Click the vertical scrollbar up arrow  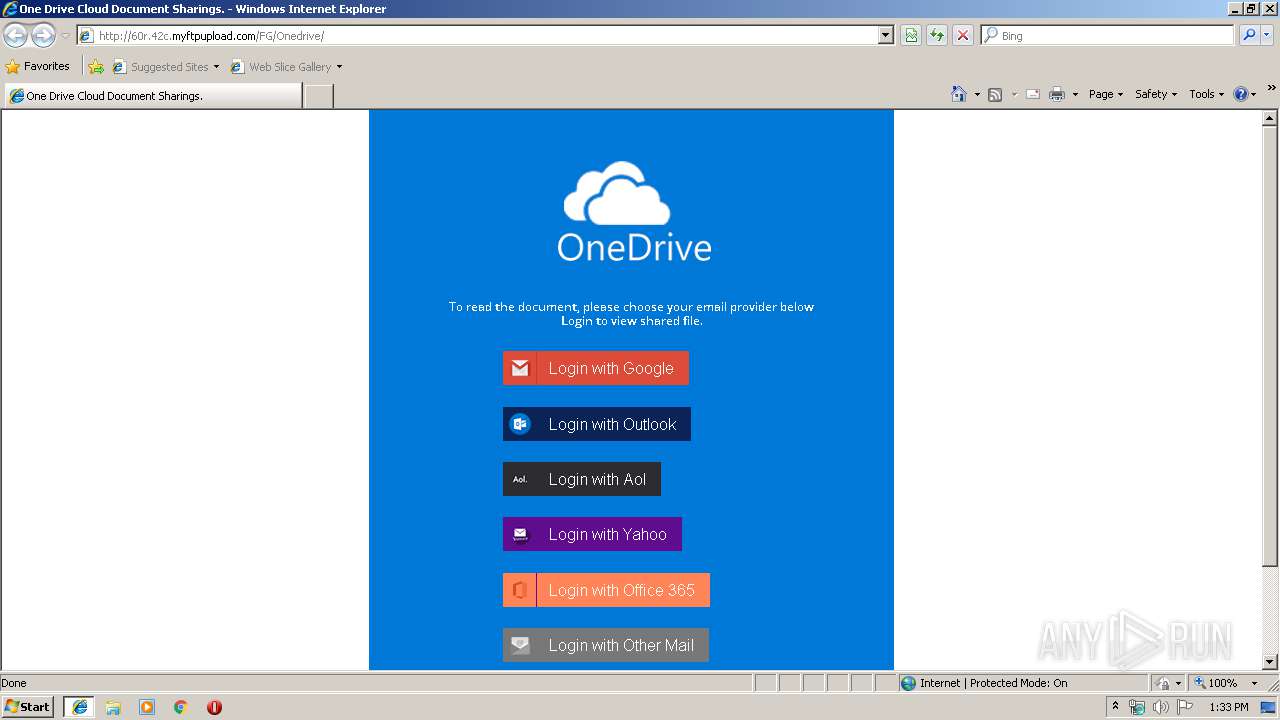point(1270,118)
